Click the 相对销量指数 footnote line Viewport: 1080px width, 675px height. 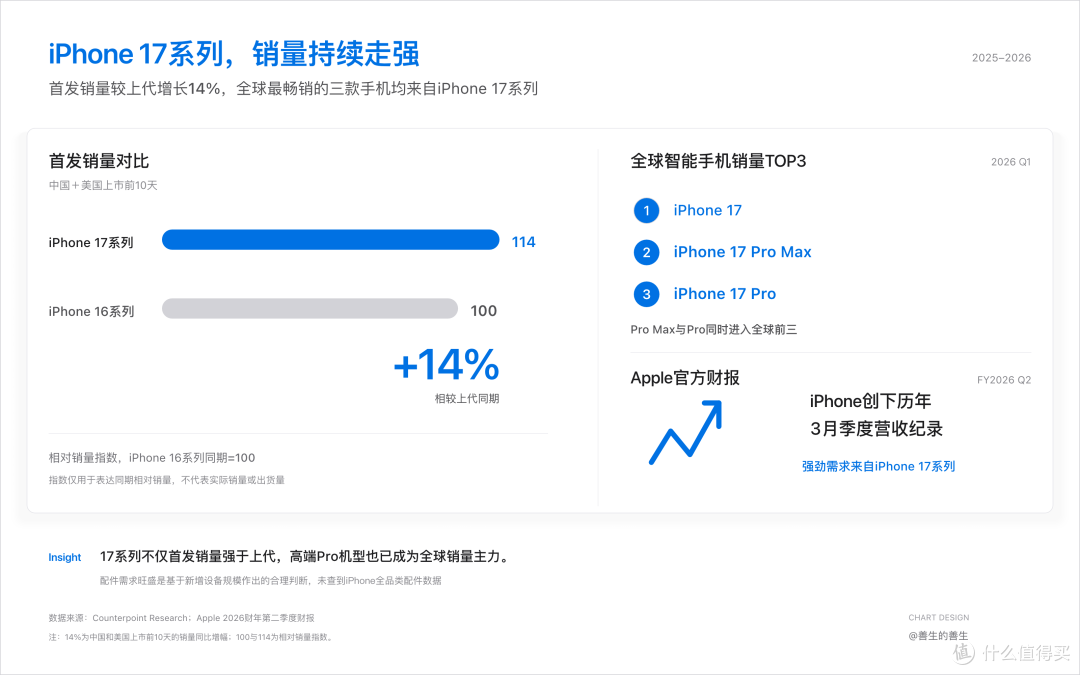coord(152,458)
